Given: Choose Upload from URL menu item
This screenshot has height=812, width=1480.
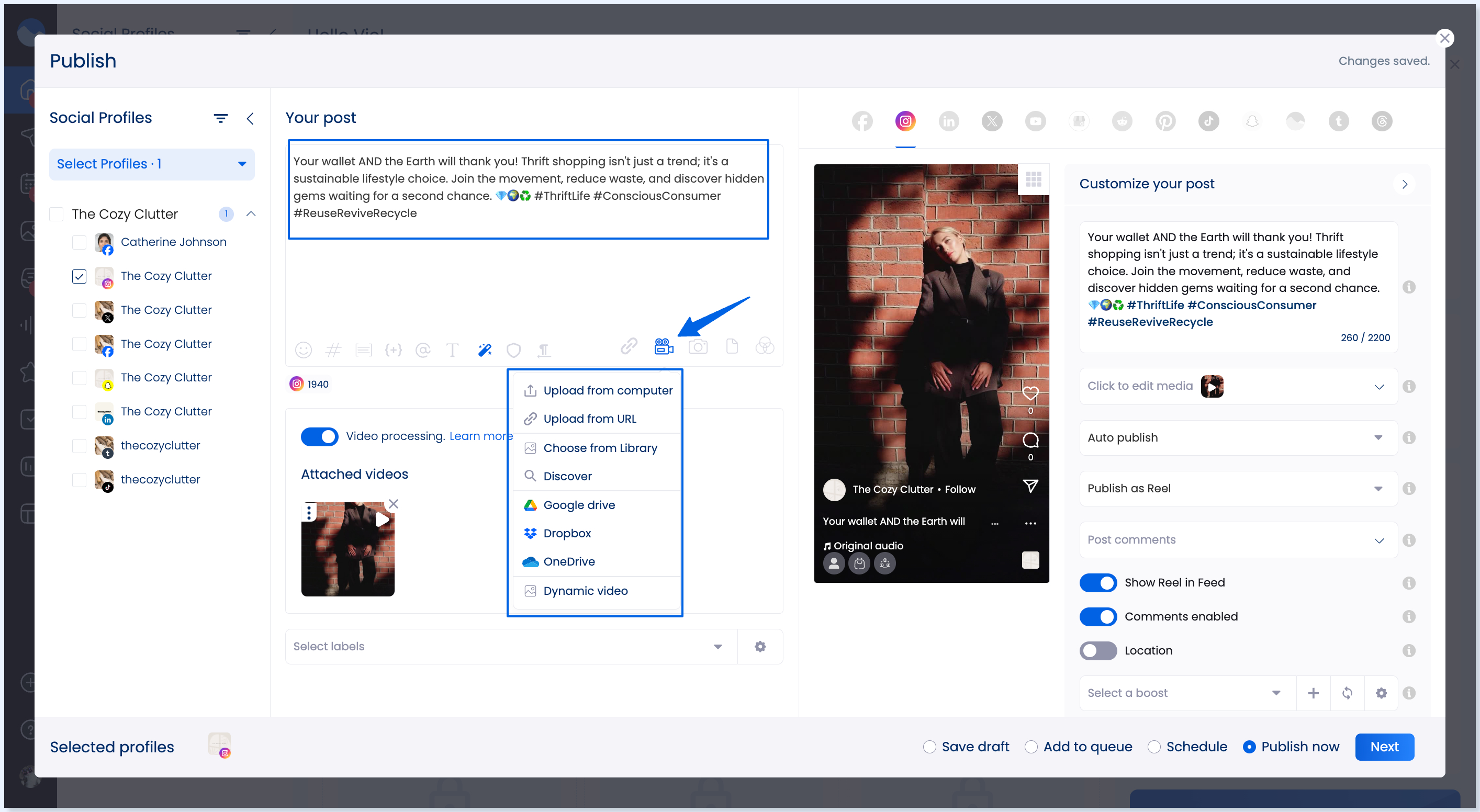Looking at the screenshot, I should 597,419.
